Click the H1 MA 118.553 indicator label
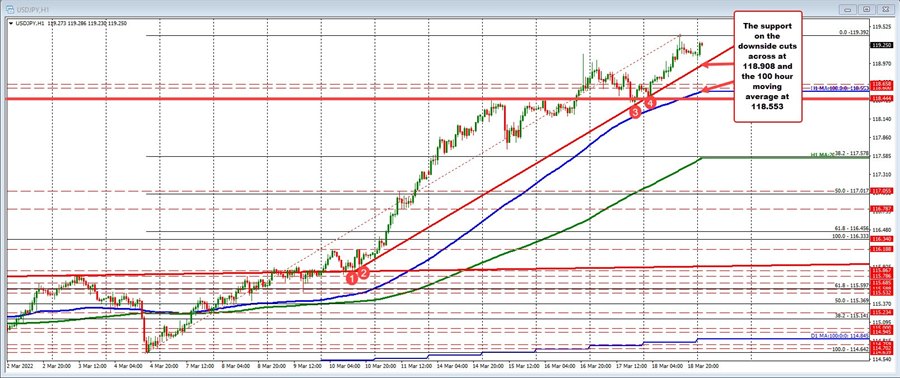 841,89
